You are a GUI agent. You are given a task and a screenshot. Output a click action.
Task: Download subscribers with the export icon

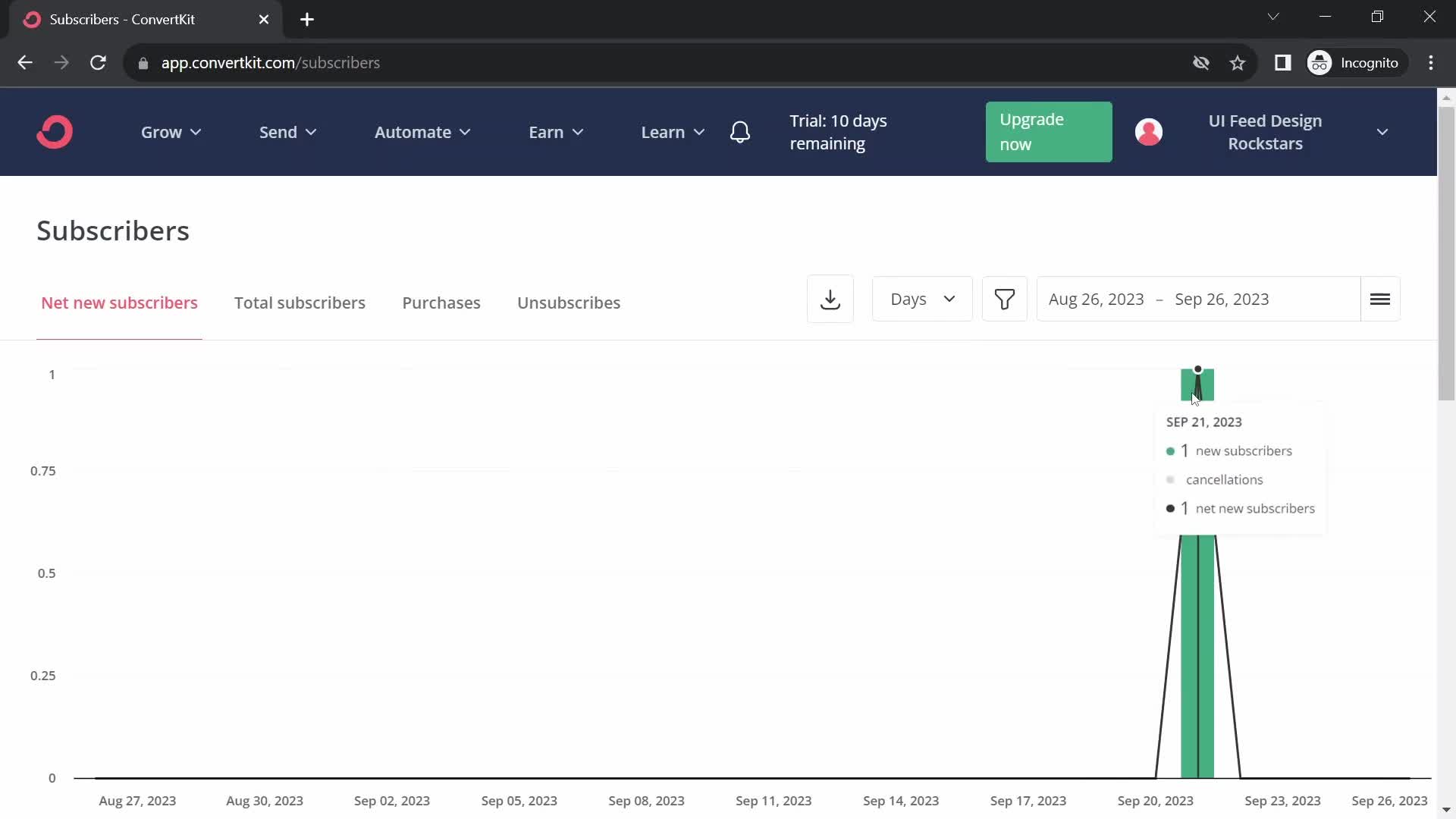[x=830, y=300]
